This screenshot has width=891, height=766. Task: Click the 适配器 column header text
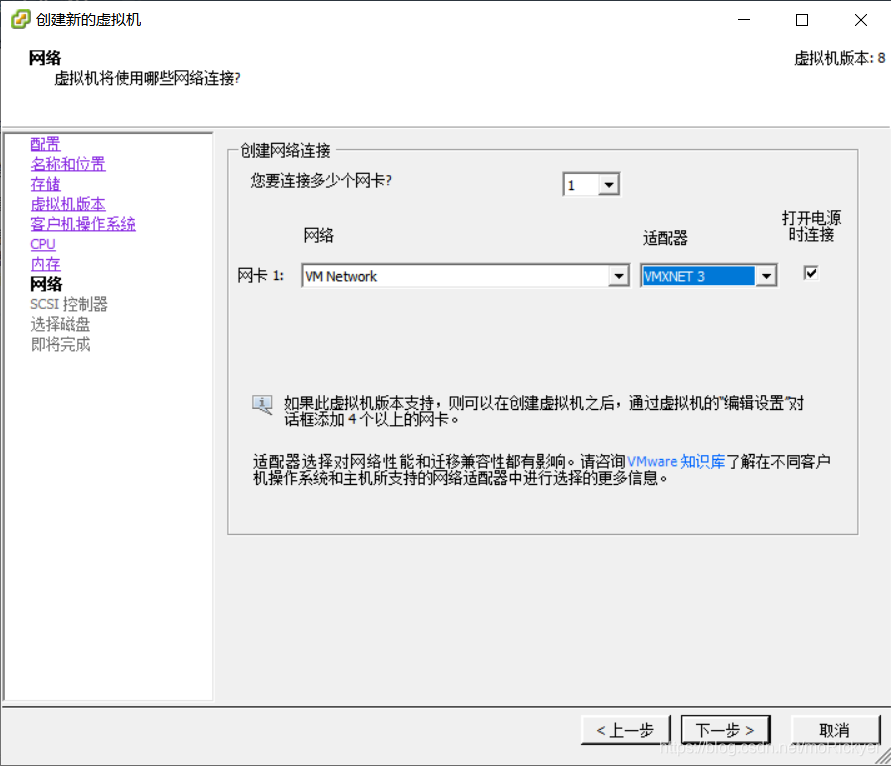click(x=665, y=238)
